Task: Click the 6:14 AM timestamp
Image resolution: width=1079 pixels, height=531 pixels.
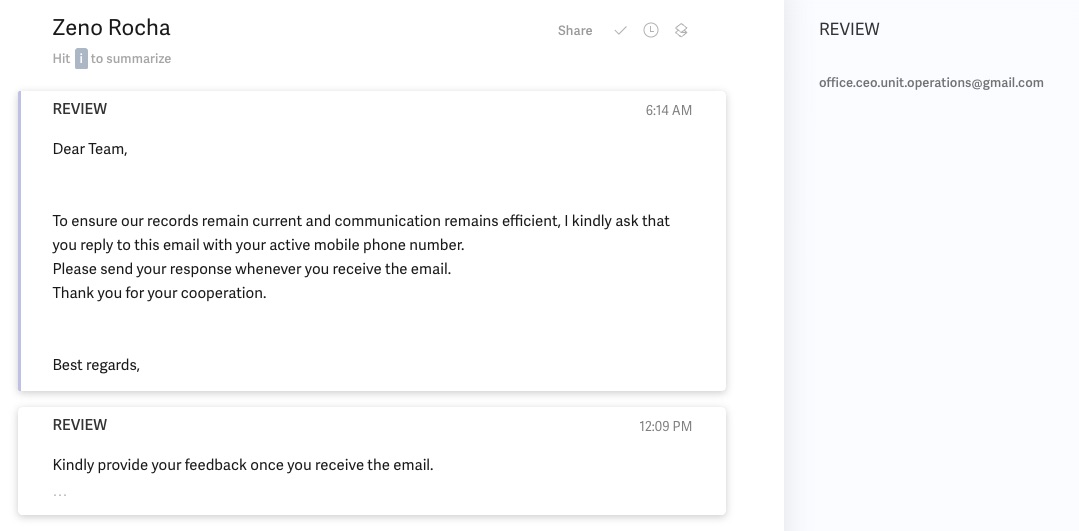Action: click(x=668, y=110)
